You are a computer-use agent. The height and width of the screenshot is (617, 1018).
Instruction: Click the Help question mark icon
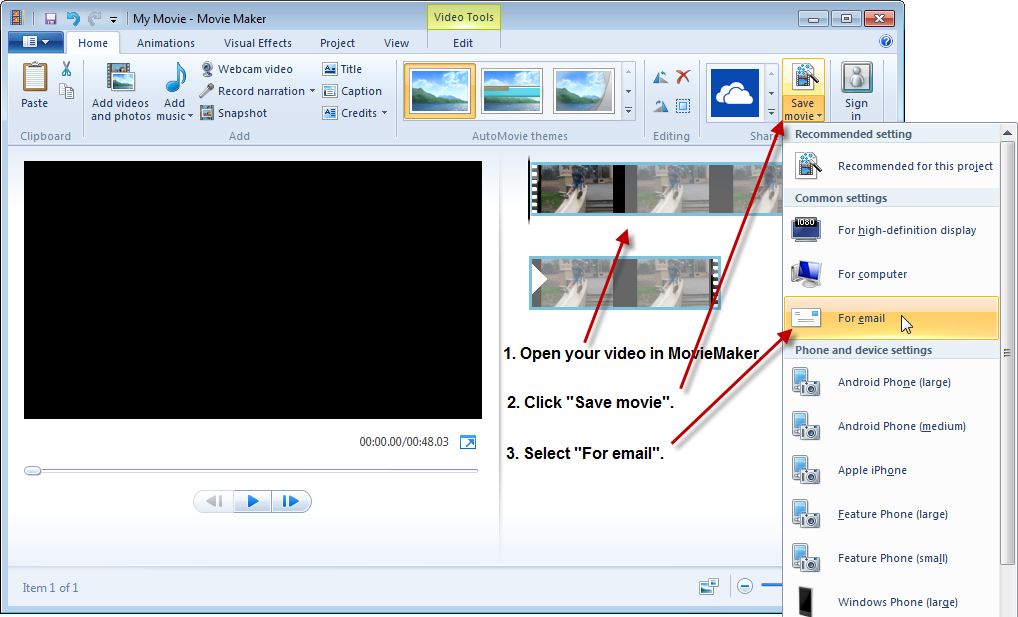886,42
